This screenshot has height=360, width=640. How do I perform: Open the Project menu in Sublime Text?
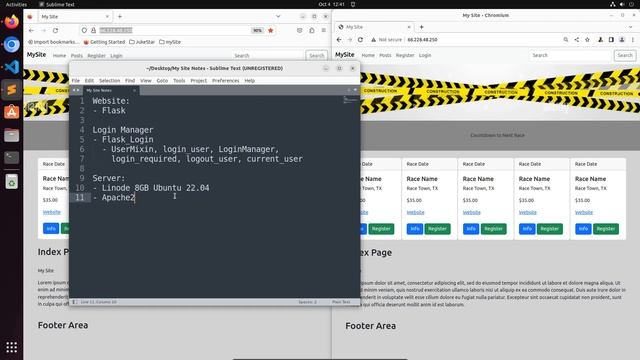pos(198,81)
